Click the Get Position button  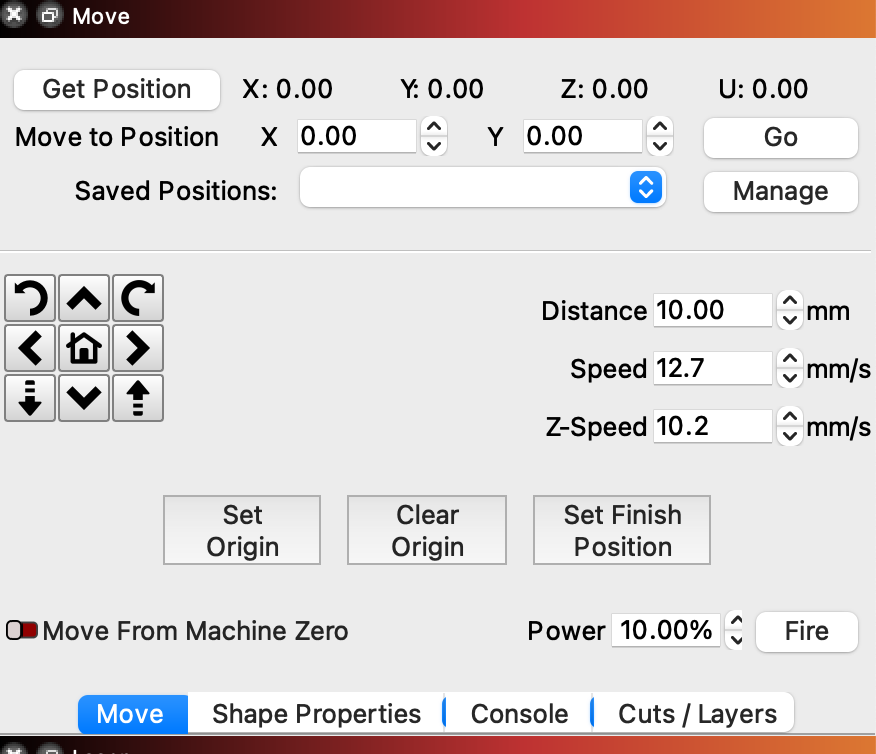tap(116, 89)
